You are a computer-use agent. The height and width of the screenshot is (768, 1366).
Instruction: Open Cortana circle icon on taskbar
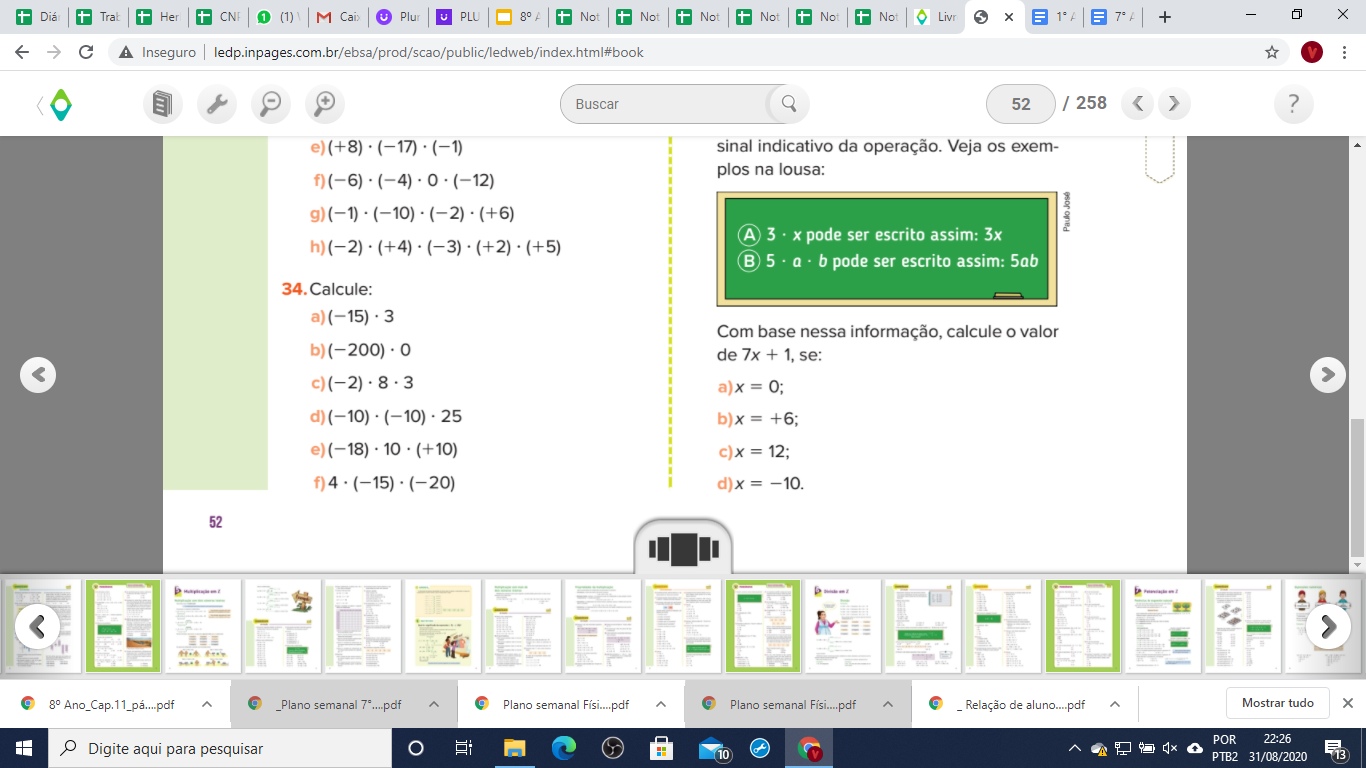[x=416, y=748]
